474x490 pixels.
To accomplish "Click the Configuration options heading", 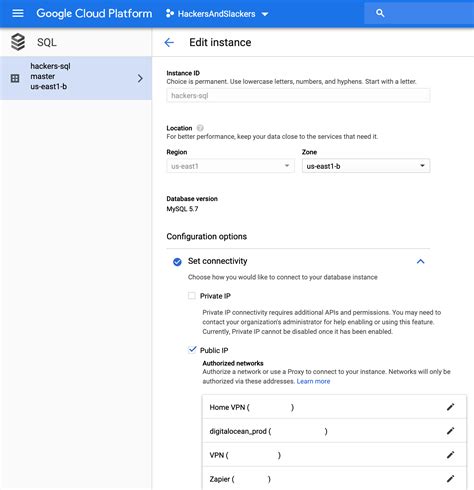I will (207, 236).
